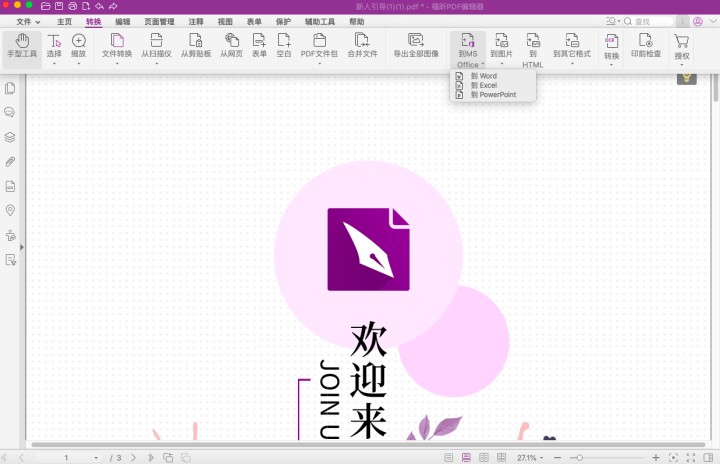This screenshot has height=464, width=720.
Task: Click the page number input field
Action: tap(67, 457)
